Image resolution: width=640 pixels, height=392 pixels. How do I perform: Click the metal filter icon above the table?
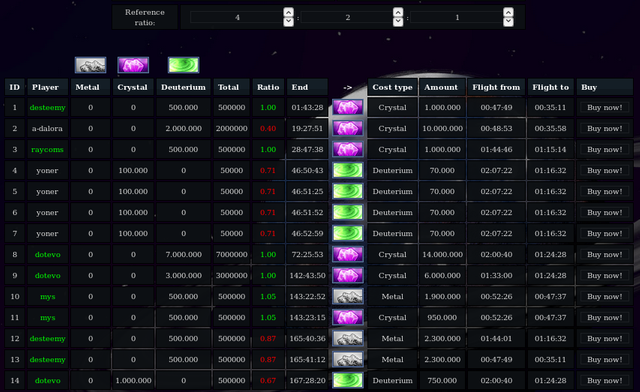click(91, 65)
